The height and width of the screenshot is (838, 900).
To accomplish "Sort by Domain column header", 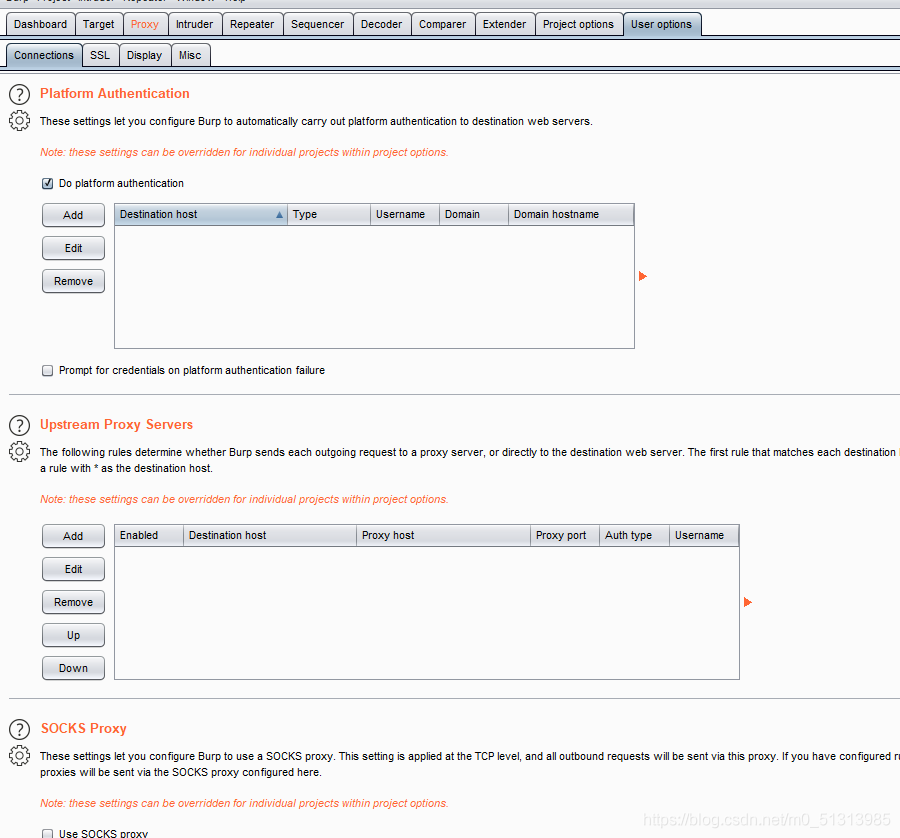I will tap(474, 215).
